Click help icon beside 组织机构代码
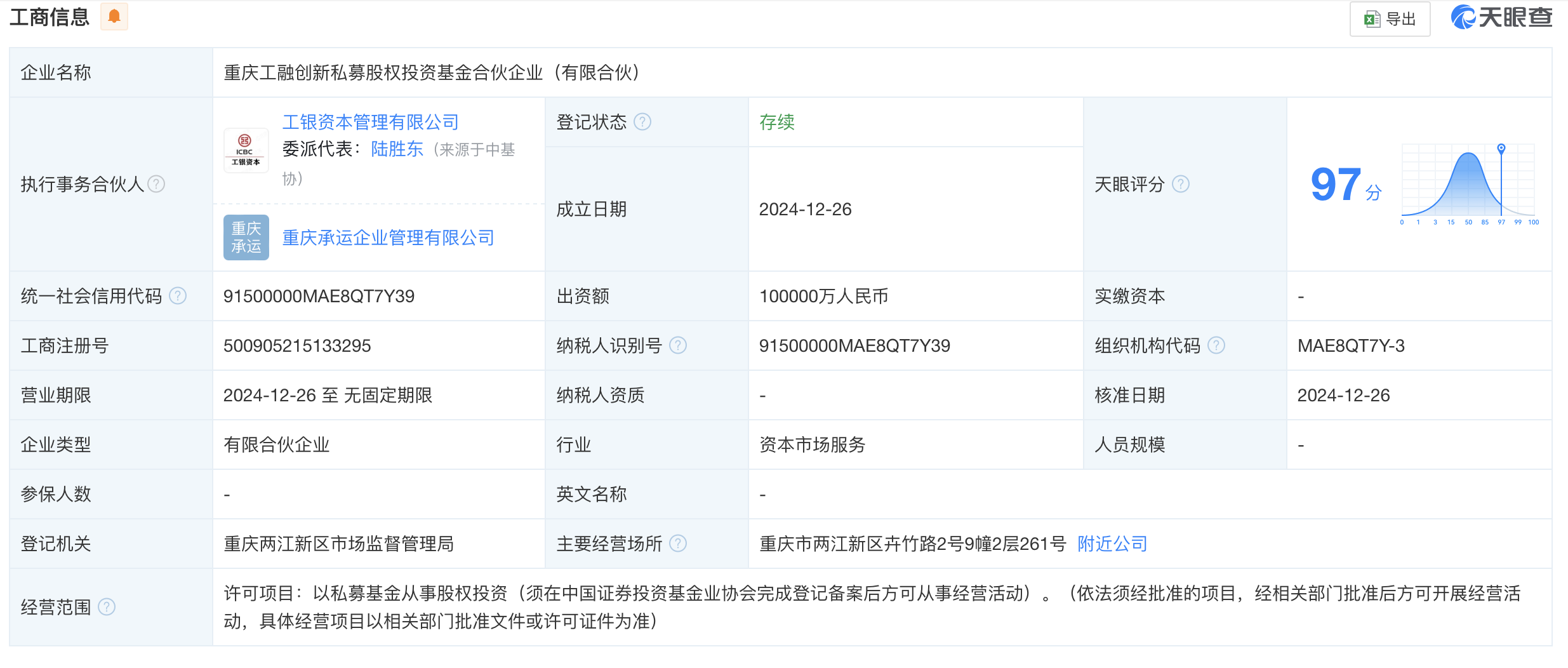This screenshot has width=1568, height=668. (x=1216, y=345)
